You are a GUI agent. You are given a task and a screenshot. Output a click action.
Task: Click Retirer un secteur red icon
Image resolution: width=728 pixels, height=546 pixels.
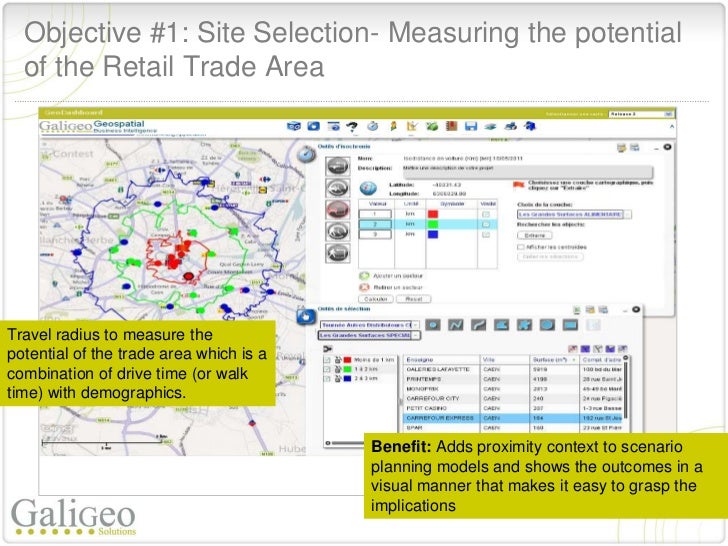[x=364, y=287]
